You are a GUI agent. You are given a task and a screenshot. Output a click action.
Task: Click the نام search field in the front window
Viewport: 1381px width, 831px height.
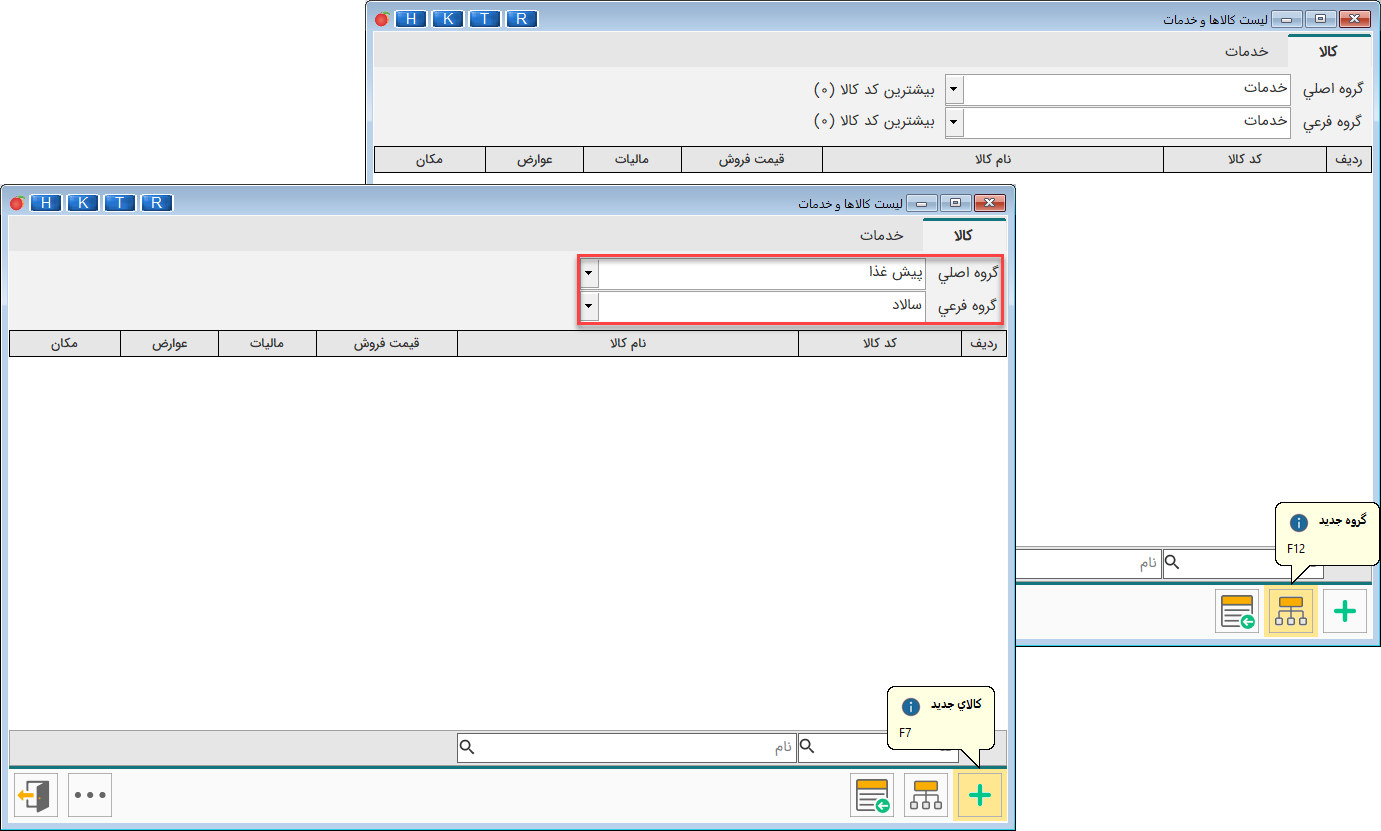click(x=627, y=747)
